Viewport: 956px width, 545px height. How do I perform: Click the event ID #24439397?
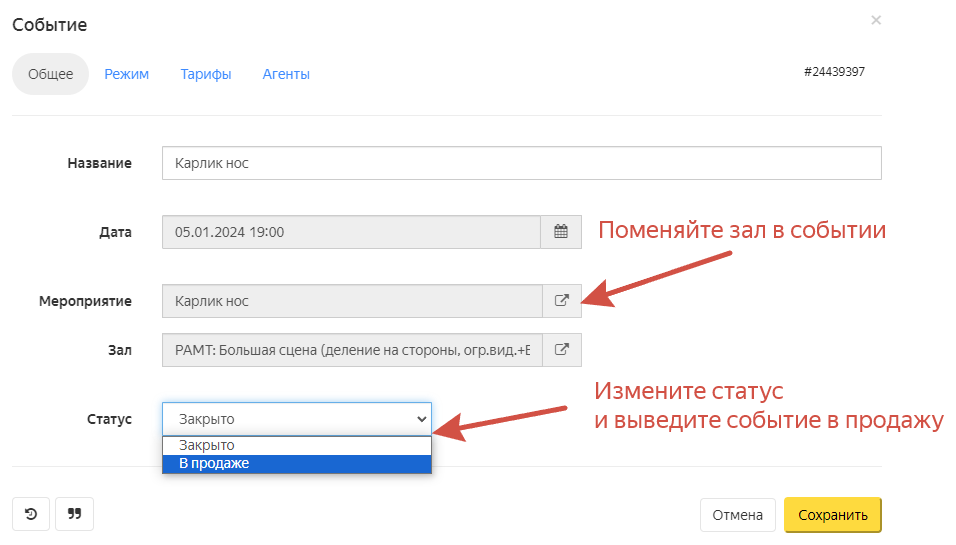(834, 72)
